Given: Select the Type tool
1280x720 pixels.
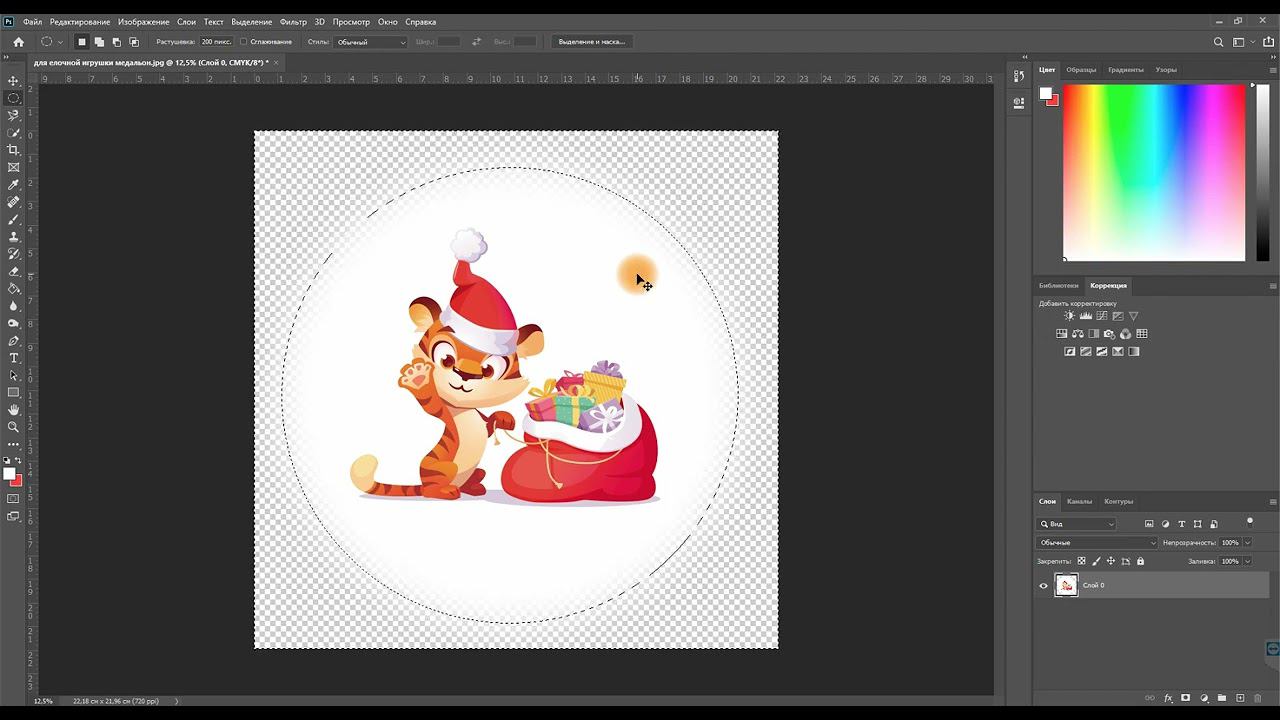Looking at the screenshot, I should pos(13,358).
